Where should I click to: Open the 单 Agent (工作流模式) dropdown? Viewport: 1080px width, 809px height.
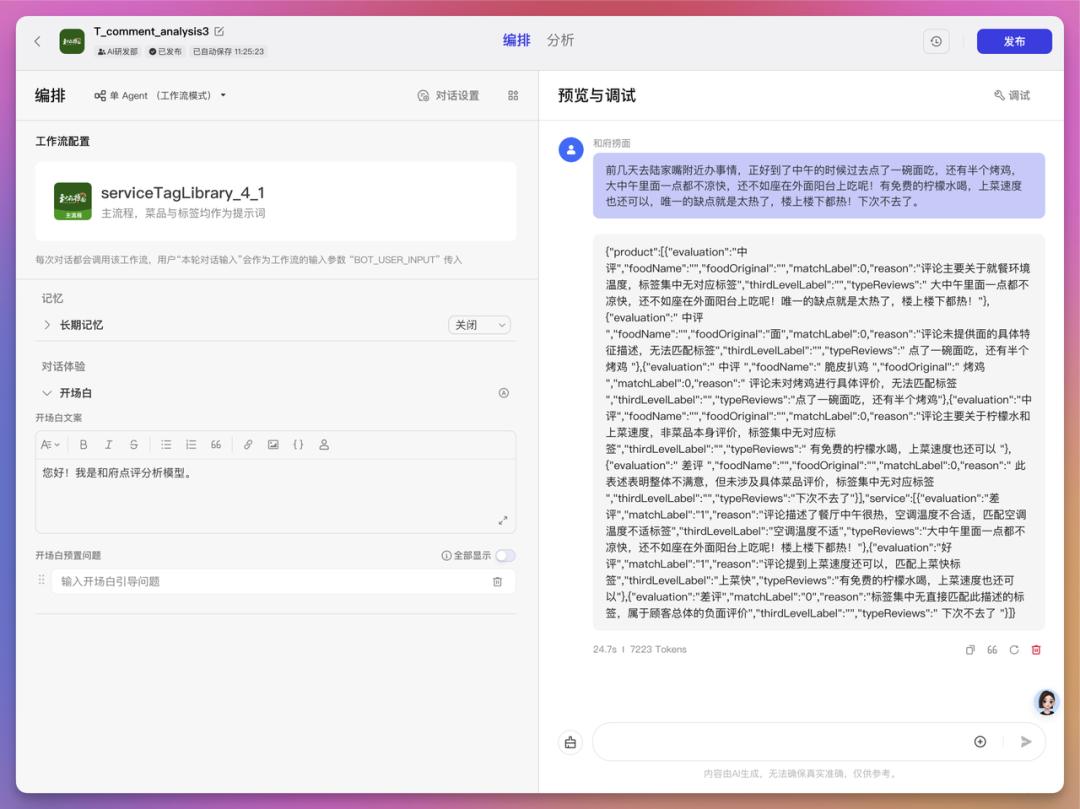(x=160, y=96)
